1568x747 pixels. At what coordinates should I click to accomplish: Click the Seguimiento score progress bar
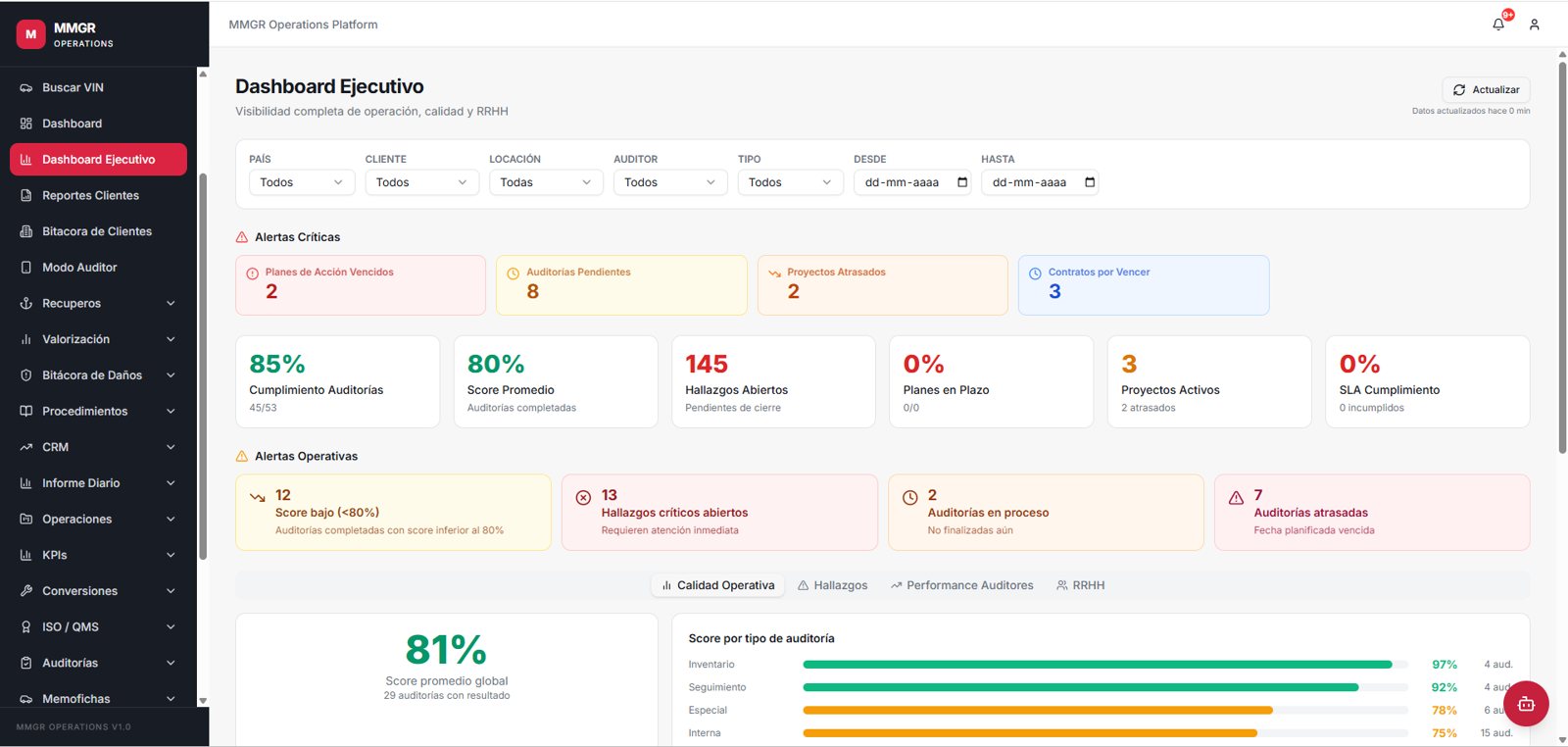(x=1105, y=687)
